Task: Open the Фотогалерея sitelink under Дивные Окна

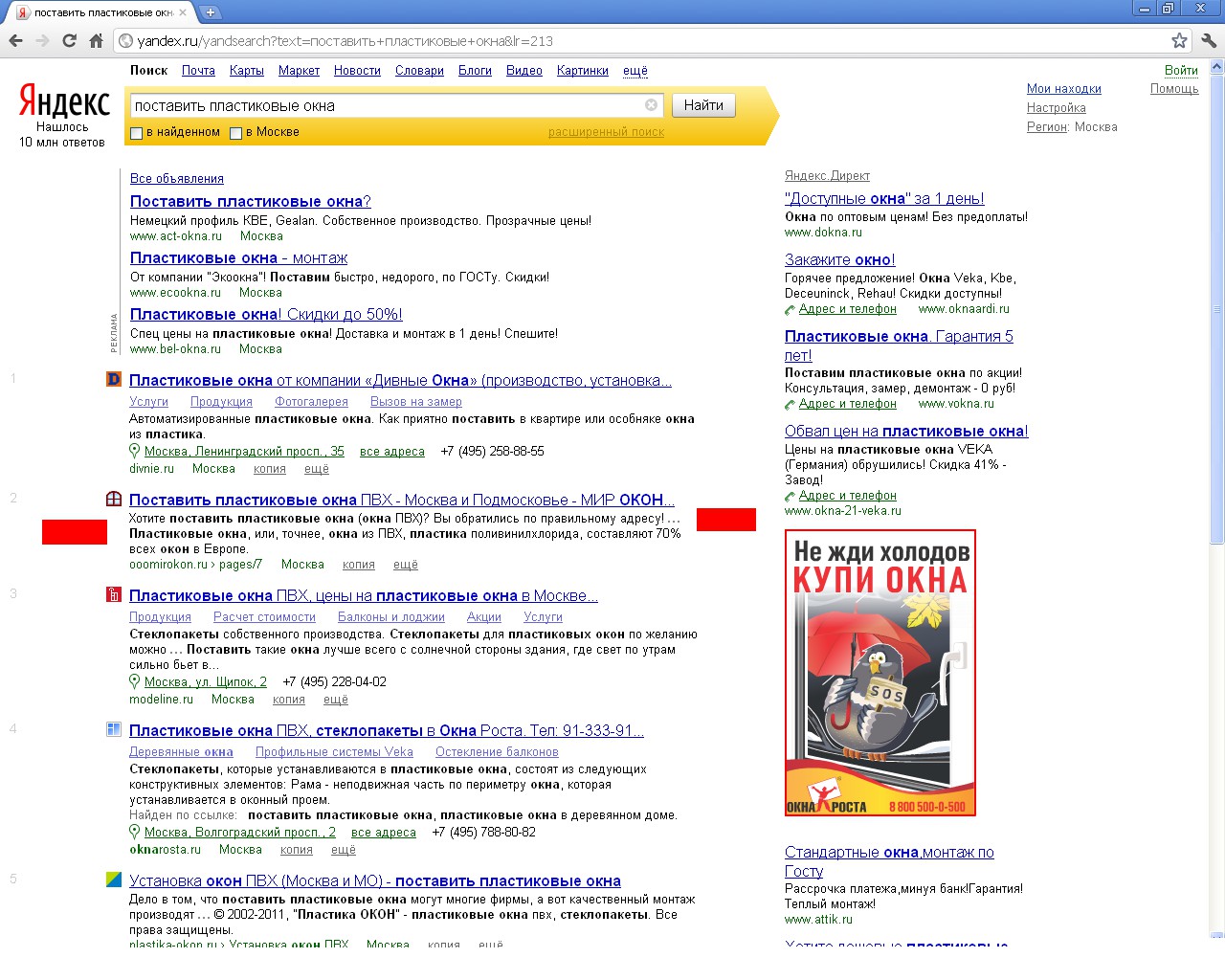Action: [x=312, y=402]
